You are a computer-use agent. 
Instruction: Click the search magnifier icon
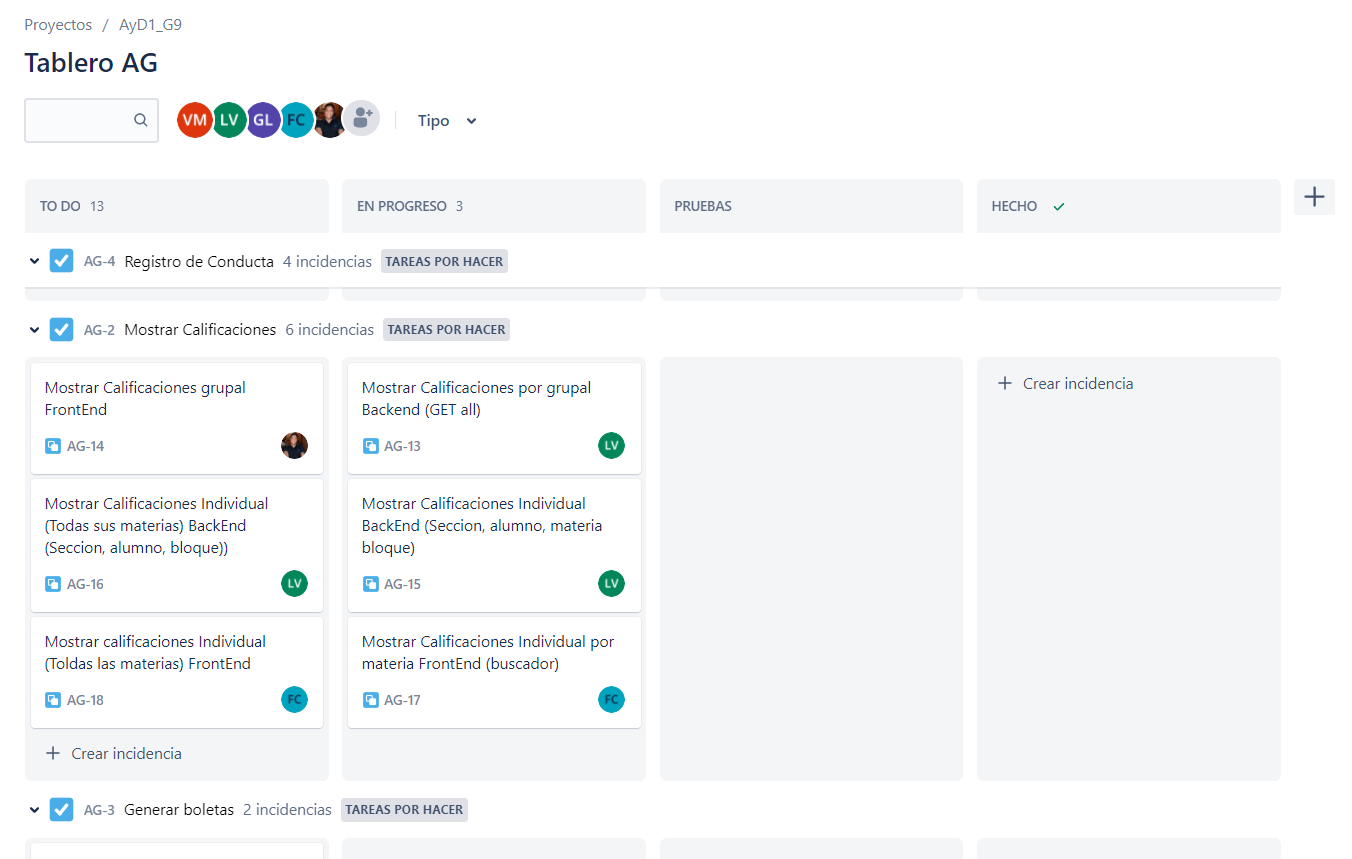(x=141, y=120)
